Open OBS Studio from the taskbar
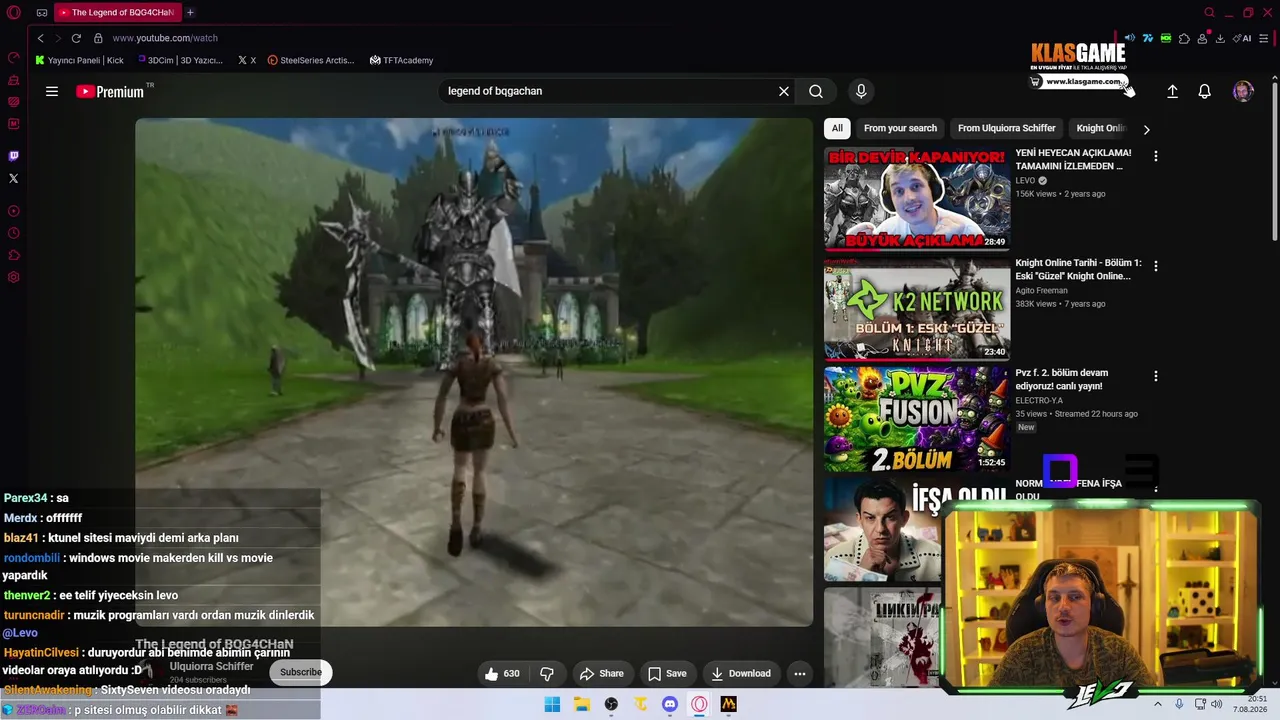This screenshot has width=1280, height=720. coord(611,704)
